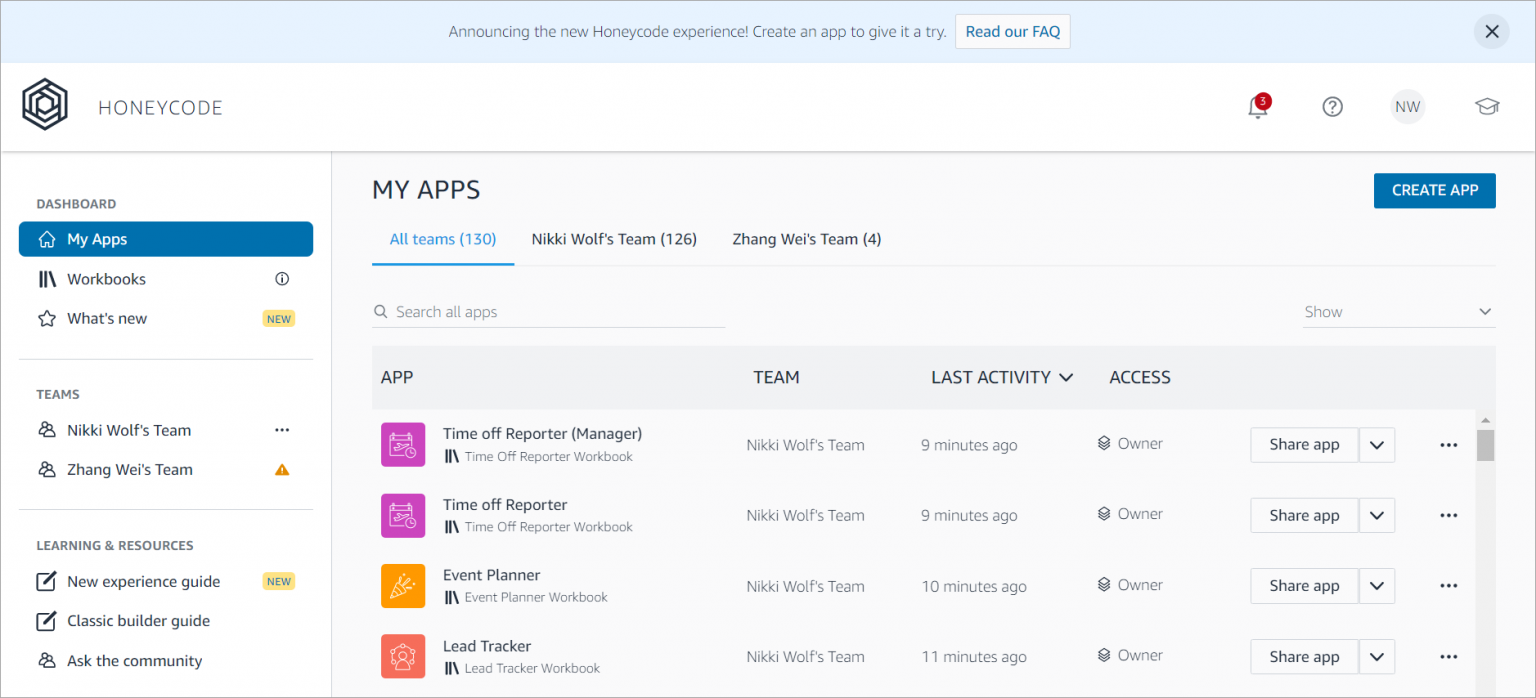
Task: Select the Zhang Wei's Team (4) tab
Action: pos(806,239)
